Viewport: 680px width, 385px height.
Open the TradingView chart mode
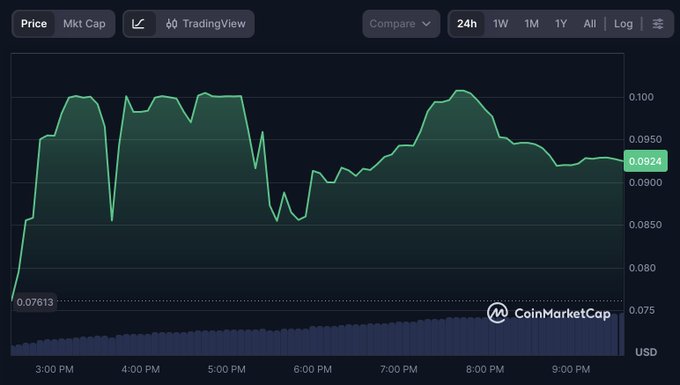(206, 24)
